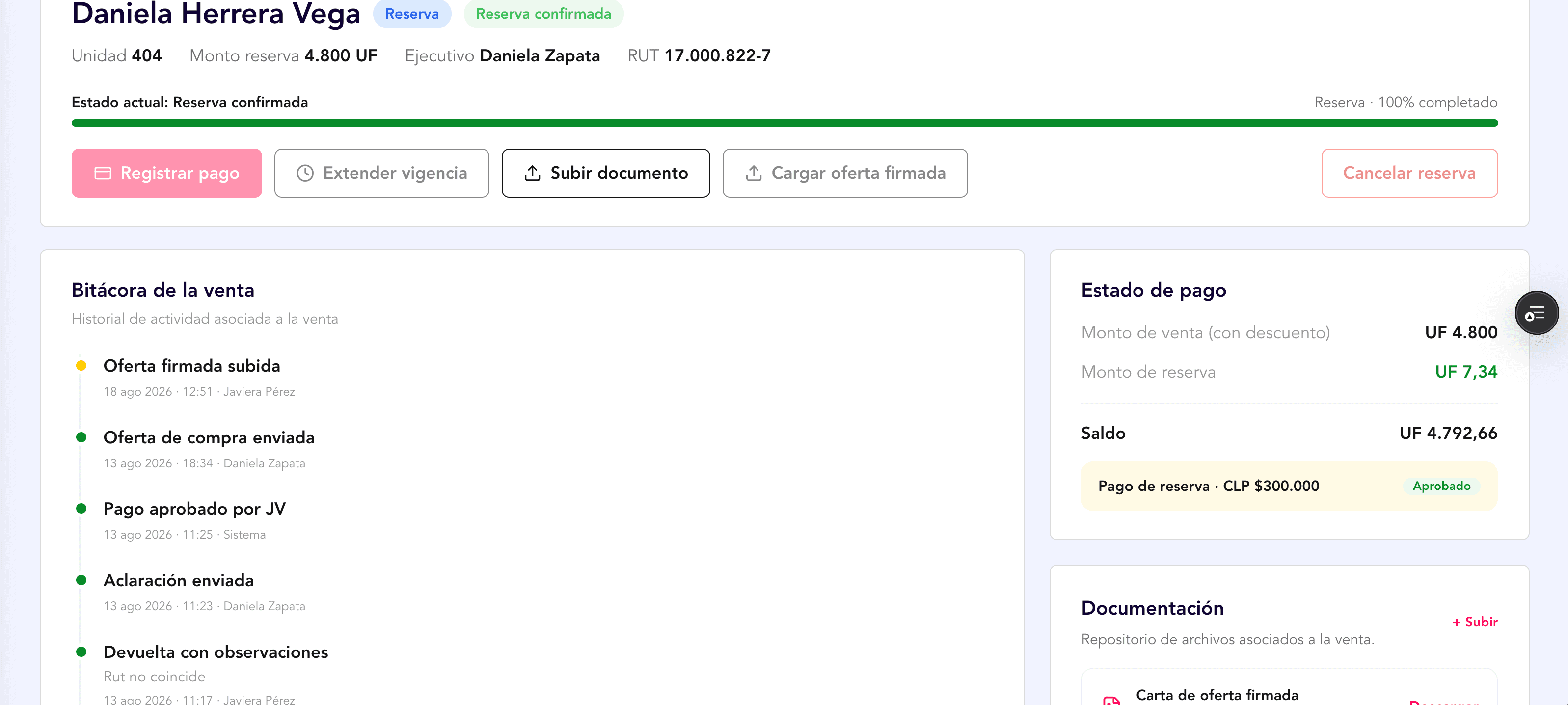
Task: Click timestamp 13 ago 2026 · 11:23 · Daniela Zapata
Action: 205,606
